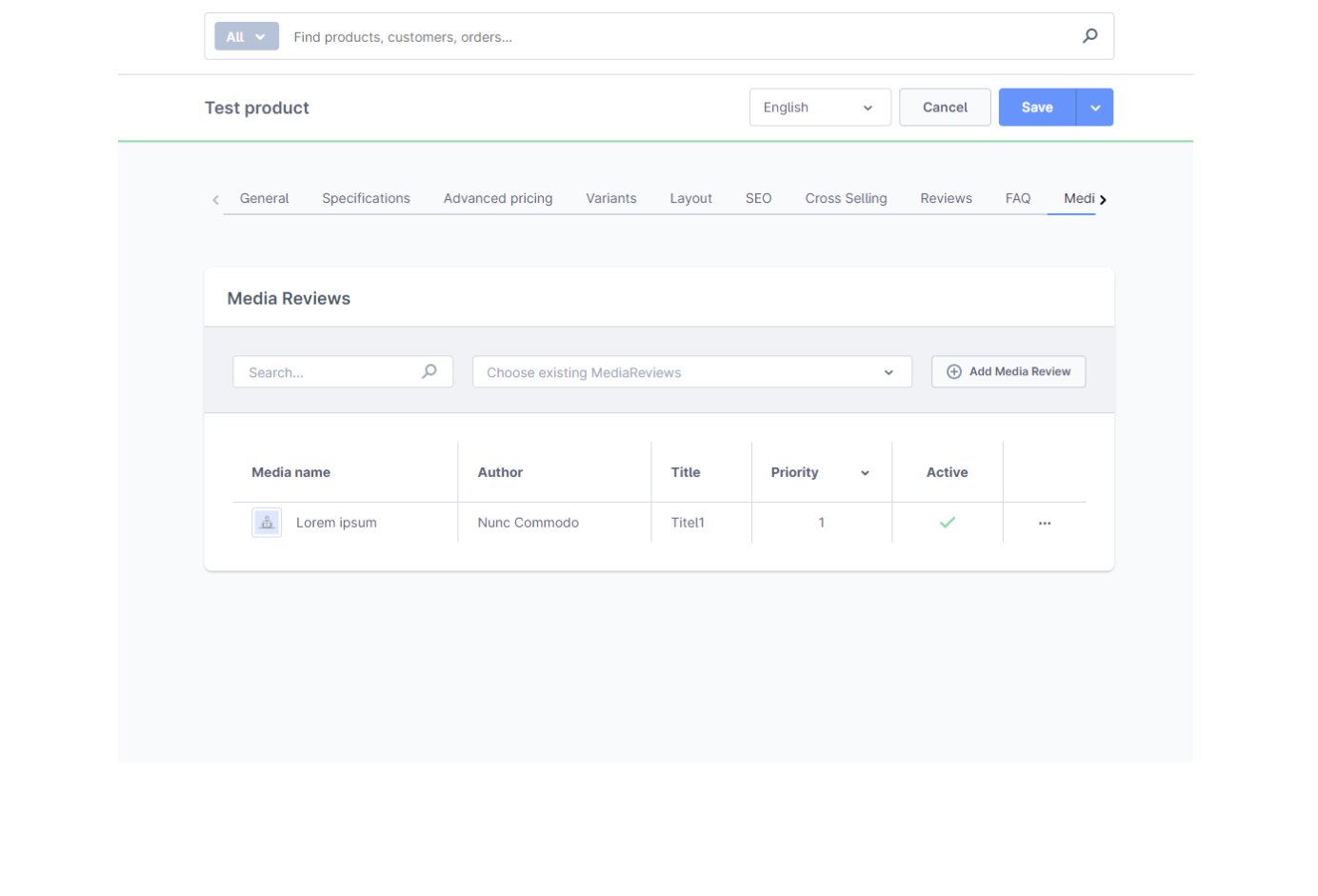Open the Specifications tab
This screenshot has height=896, width=1318.
pos(366,198)
